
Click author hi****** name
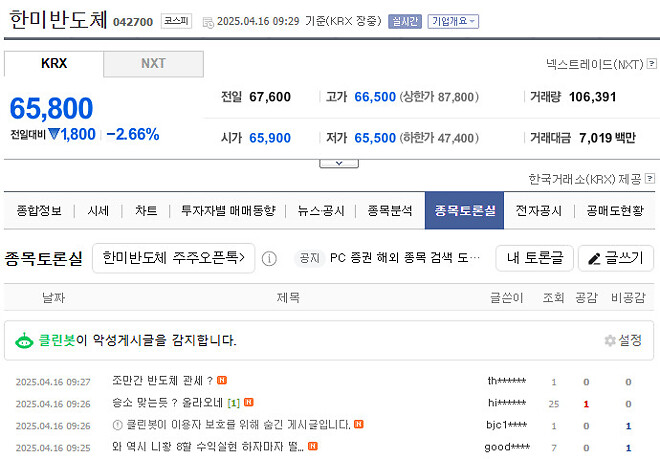(506, 403)
